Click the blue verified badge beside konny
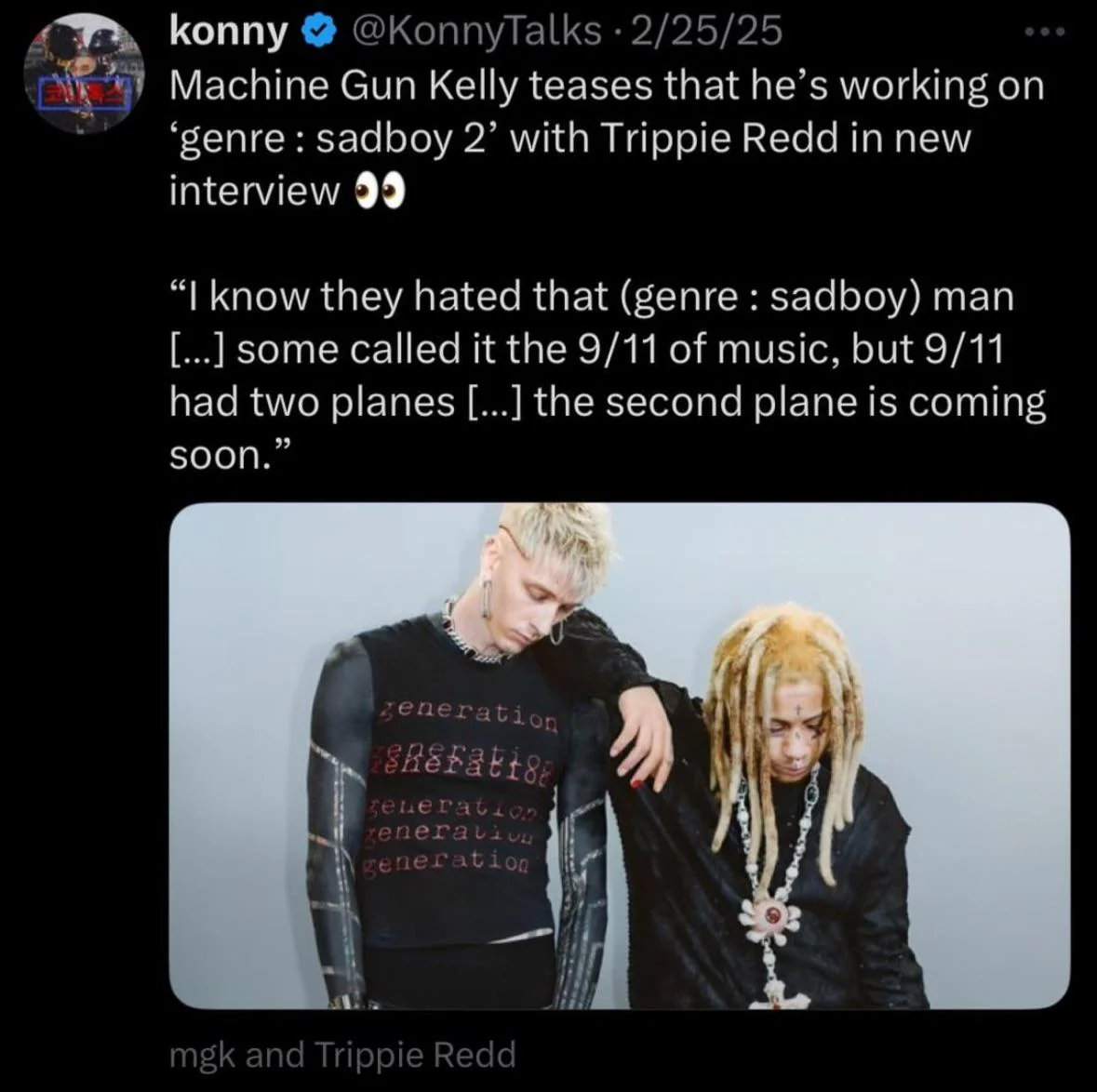 tap(317, 33)
